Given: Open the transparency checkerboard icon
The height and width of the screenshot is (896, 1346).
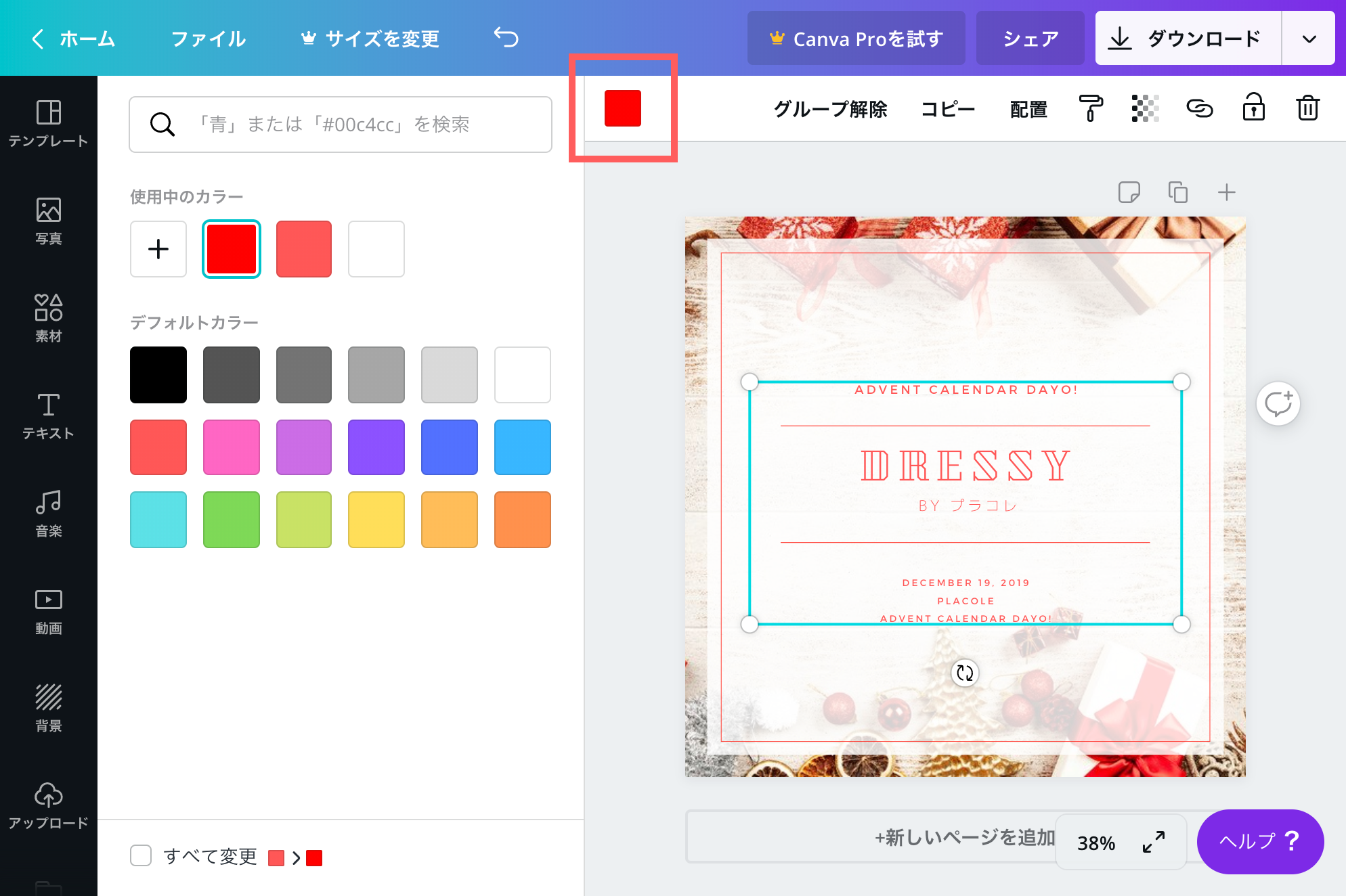Looking at the screenshot, I should [x=1145, y=108].
